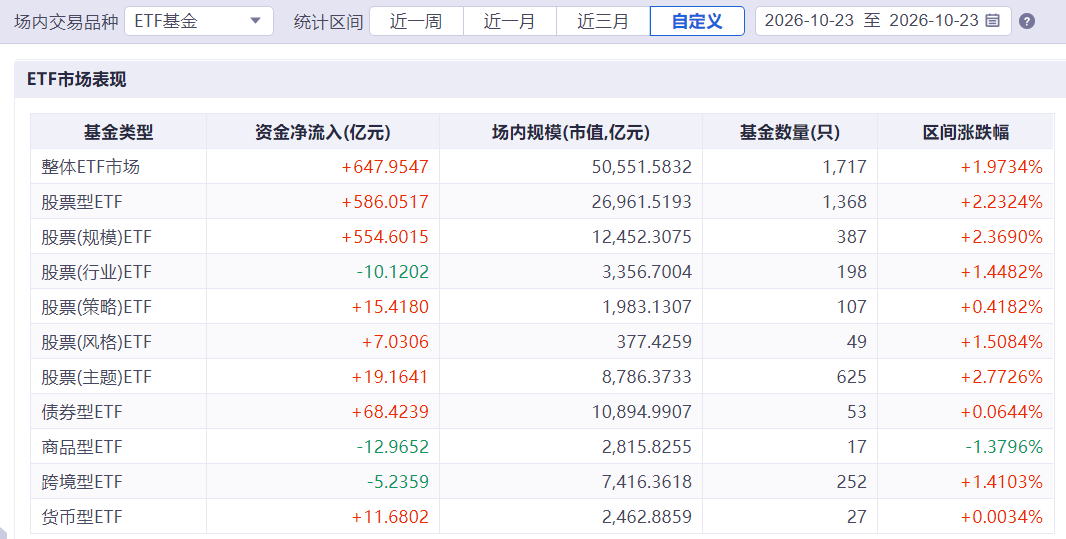Click the 资金净流入(亿元) column header
1066x539 pixels.
point(323,132)
